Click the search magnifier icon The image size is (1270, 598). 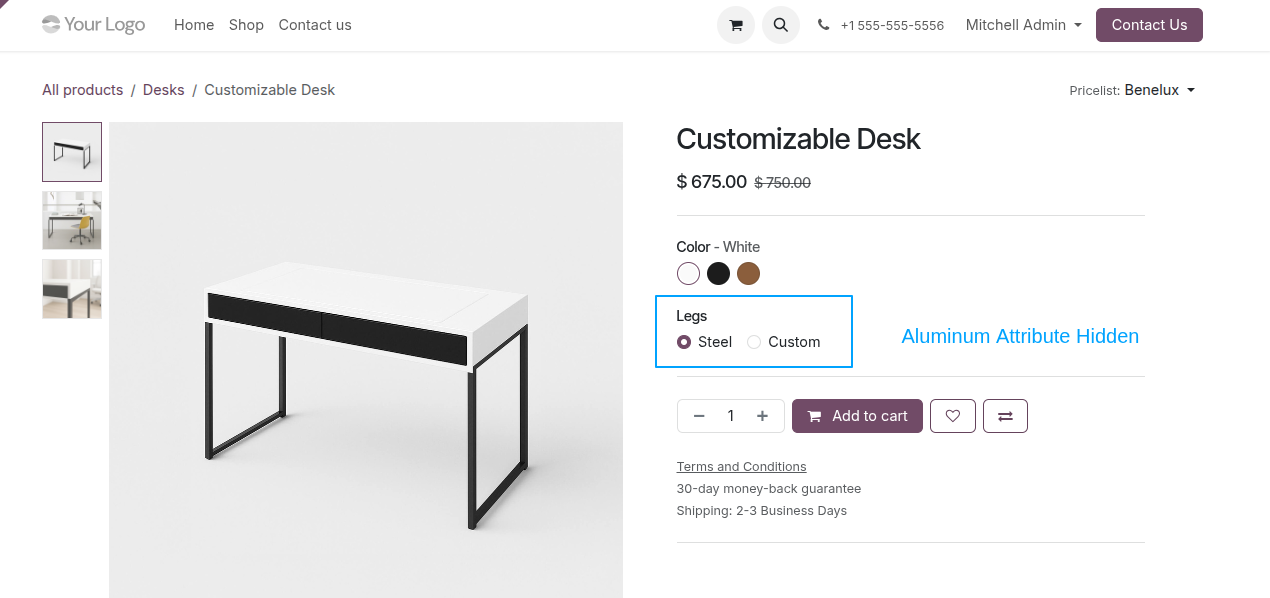pyautogui.click(x=781, y=25)
